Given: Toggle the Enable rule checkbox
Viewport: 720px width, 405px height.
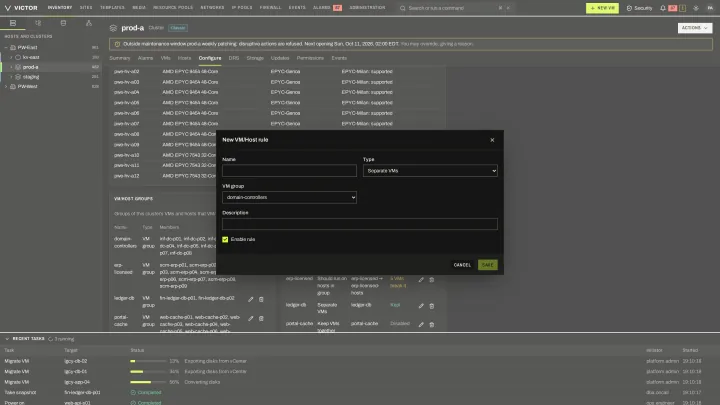Looking at the screenshot, I should (225, 240).
